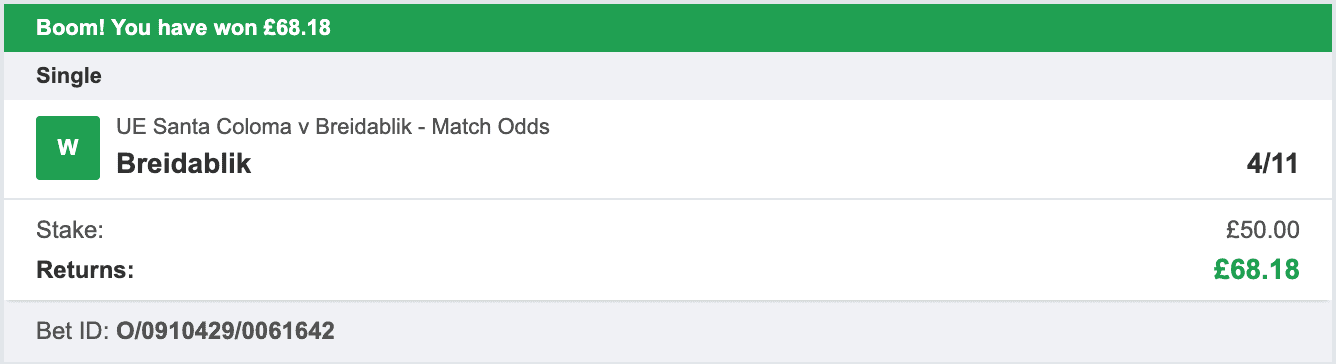Click the 'Returns:' label
This screenshot has width=1336, height=364.
coord(84,270)
